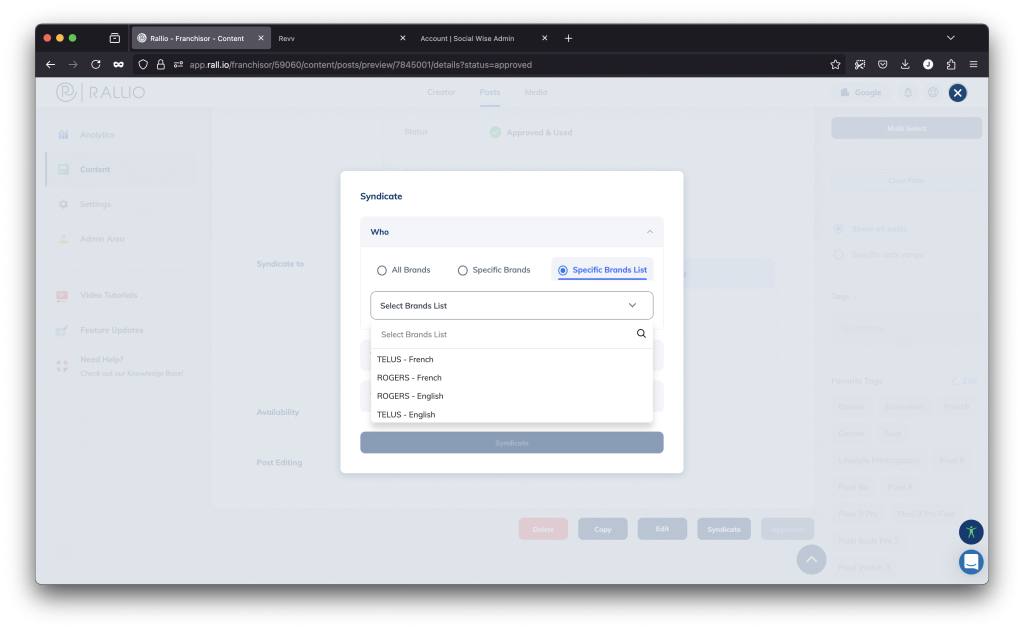Open the browser downloads icon
1024x631 pixels.
click(904, 65)
